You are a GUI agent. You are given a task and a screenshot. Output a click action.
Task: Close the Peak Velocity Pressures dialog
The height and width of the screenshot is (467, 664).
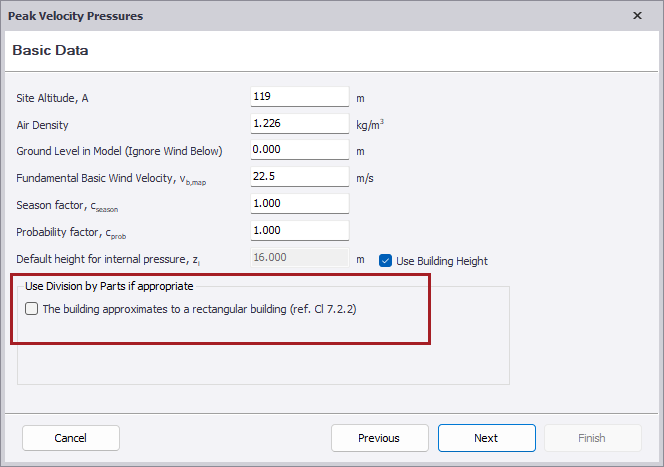pyautogui.click(x=638, y=16)
